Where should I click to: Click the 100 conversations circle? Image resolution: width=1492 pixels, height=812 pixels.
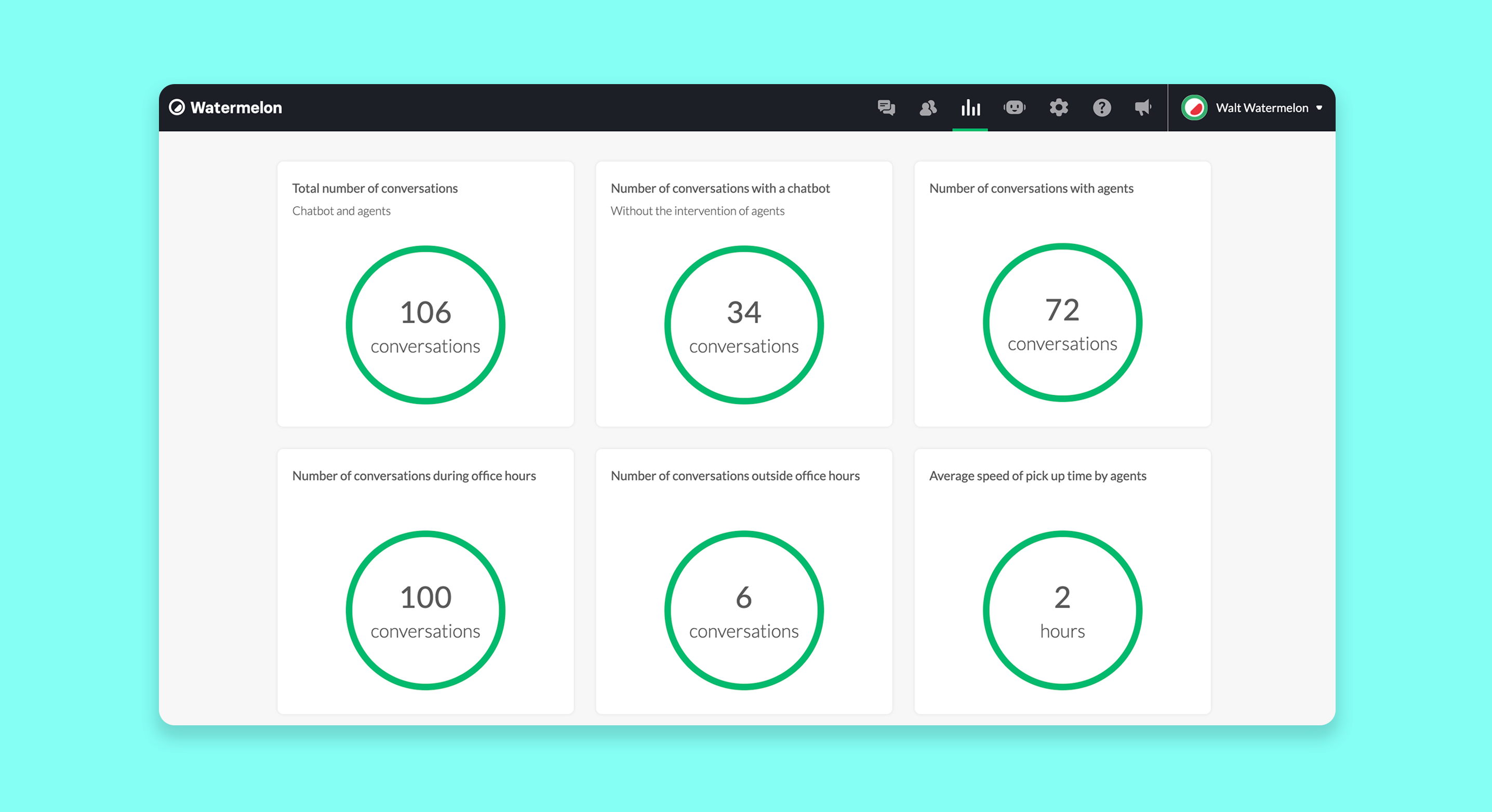tap(425, 610)
